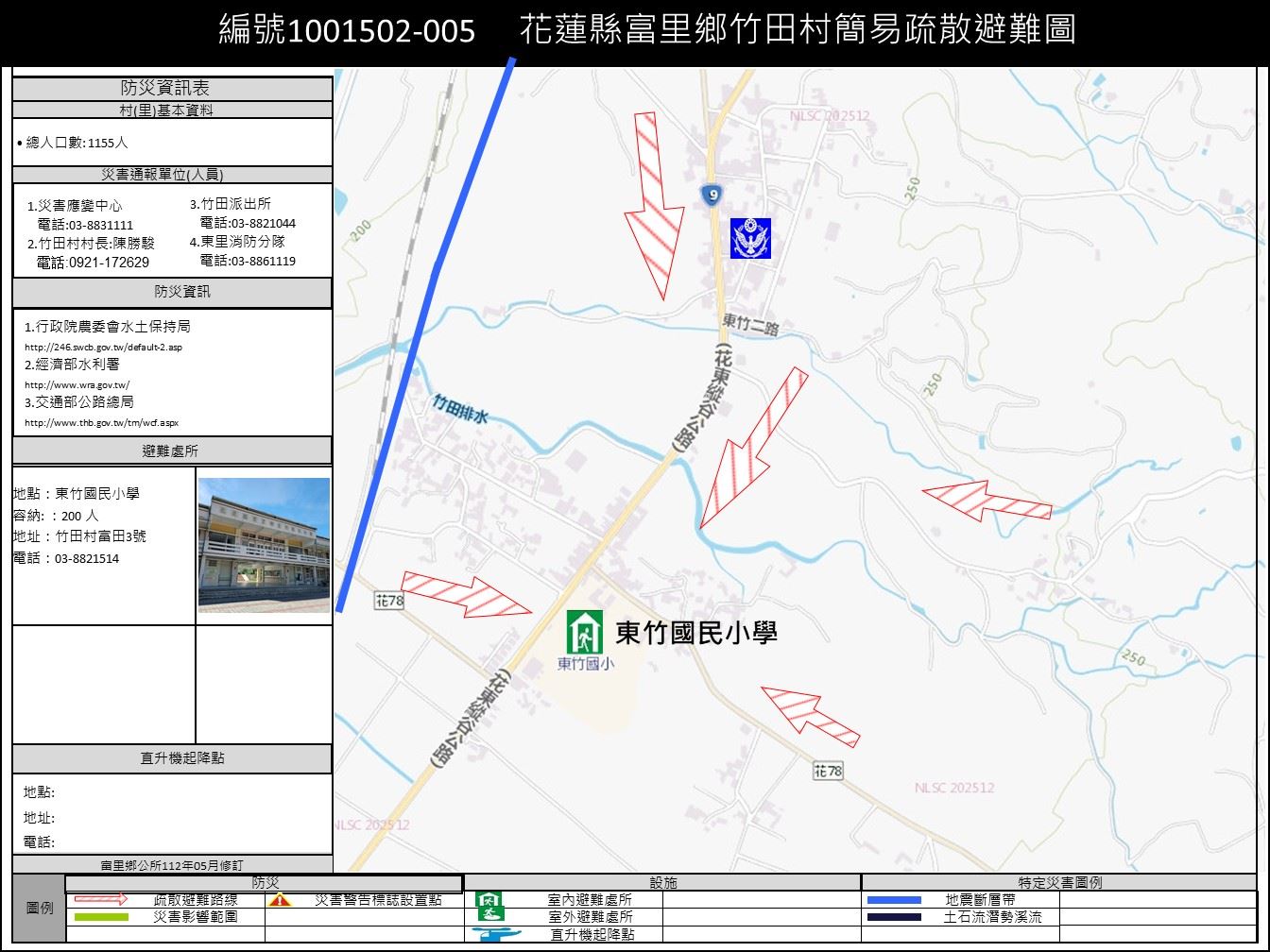This screenshot has height=952, width=1270.
Task: Click the Route 9 highway shield marker
Action: (712, 195)
